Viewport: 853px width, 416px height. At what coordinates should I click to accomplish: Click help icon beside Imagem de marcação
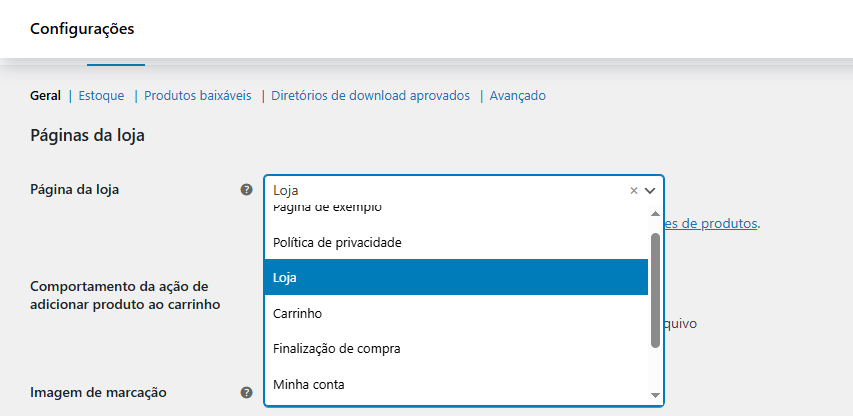(246, 393)
